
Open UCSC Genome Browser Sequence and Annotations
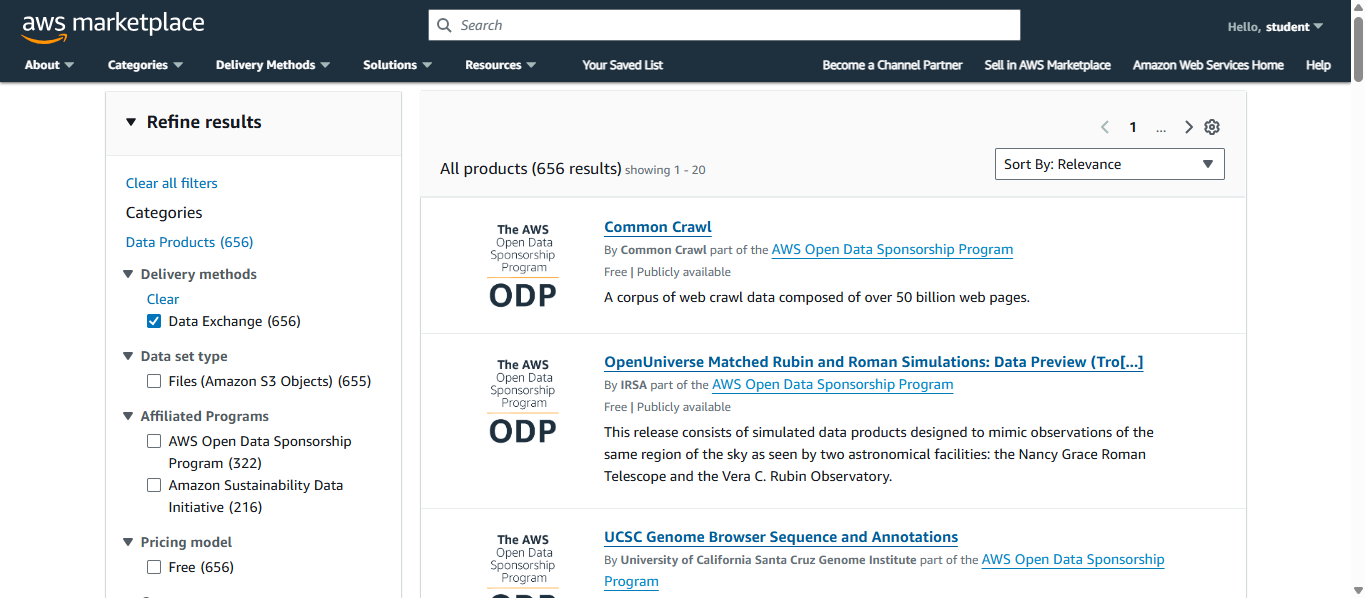[781, 537]
